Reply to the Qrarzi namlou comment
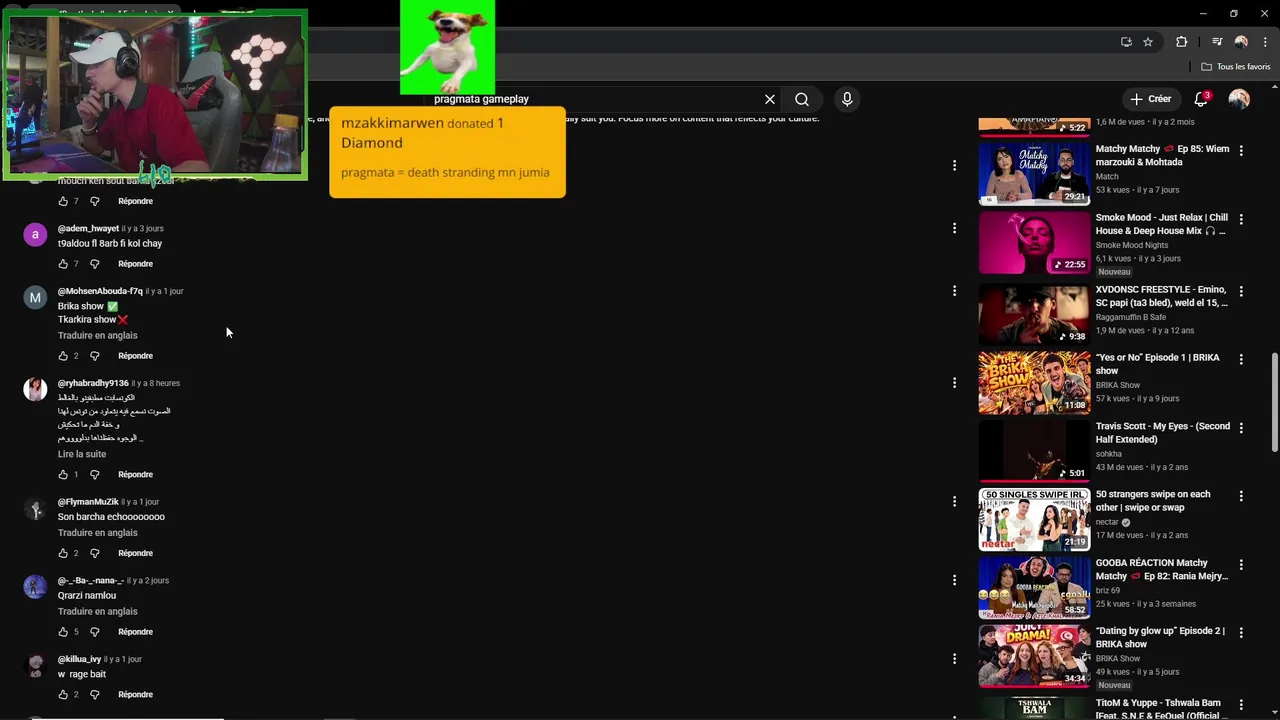Screen dimensions: 1280x720 point(135,632)
